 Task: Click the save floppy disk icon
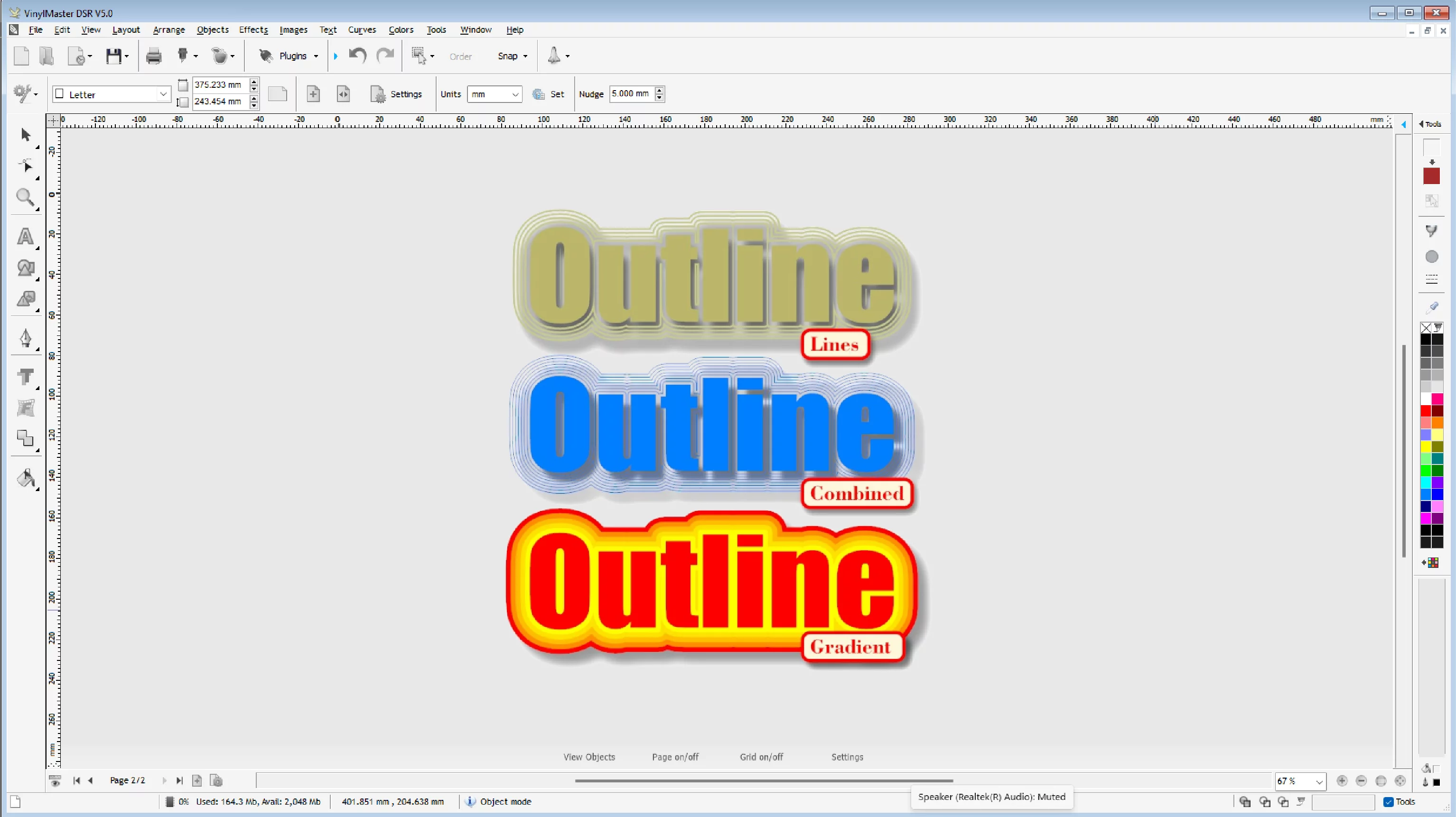(113, 56)
